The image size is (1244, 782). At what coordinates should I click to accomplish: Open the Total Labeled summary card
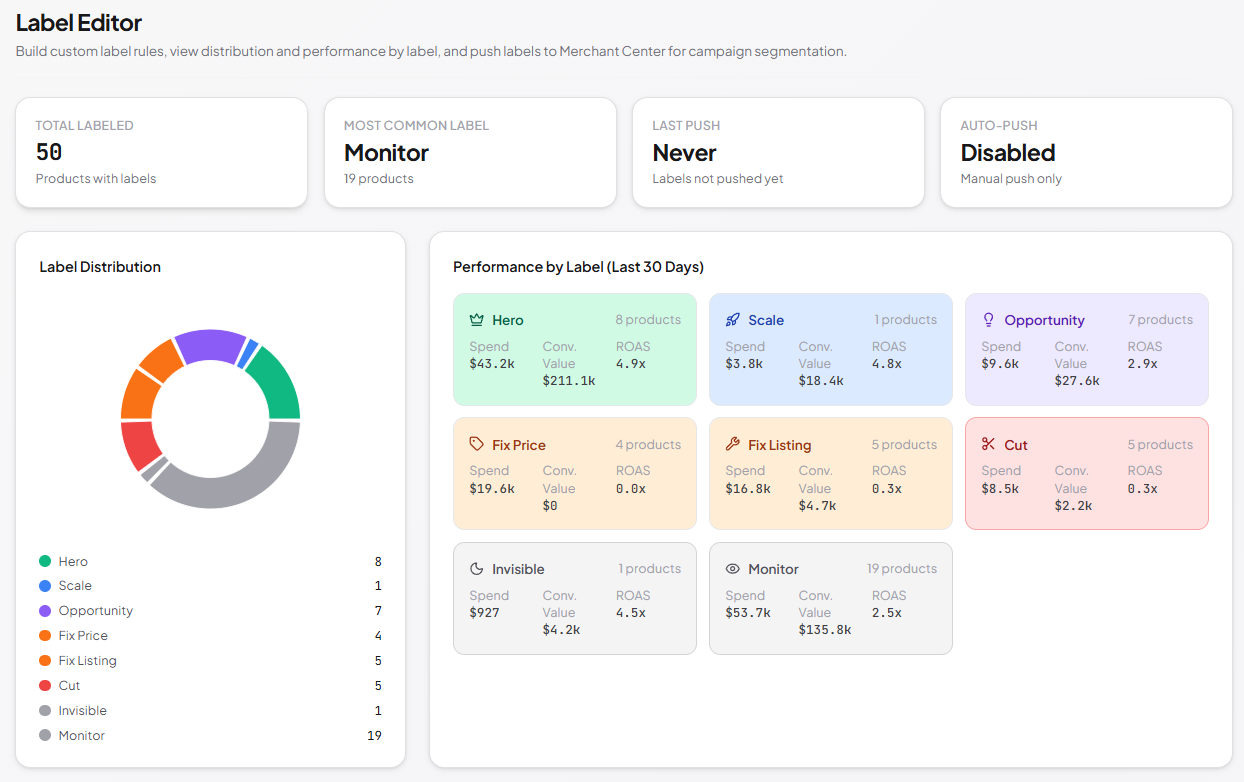click(161, 152)
